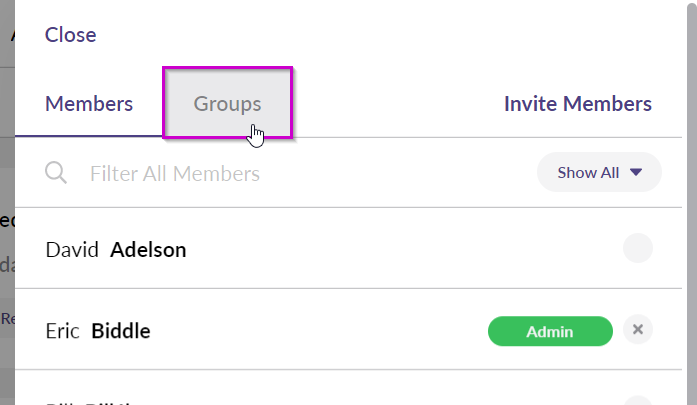Click the bold surname Biddle

(x=121, y=331)
